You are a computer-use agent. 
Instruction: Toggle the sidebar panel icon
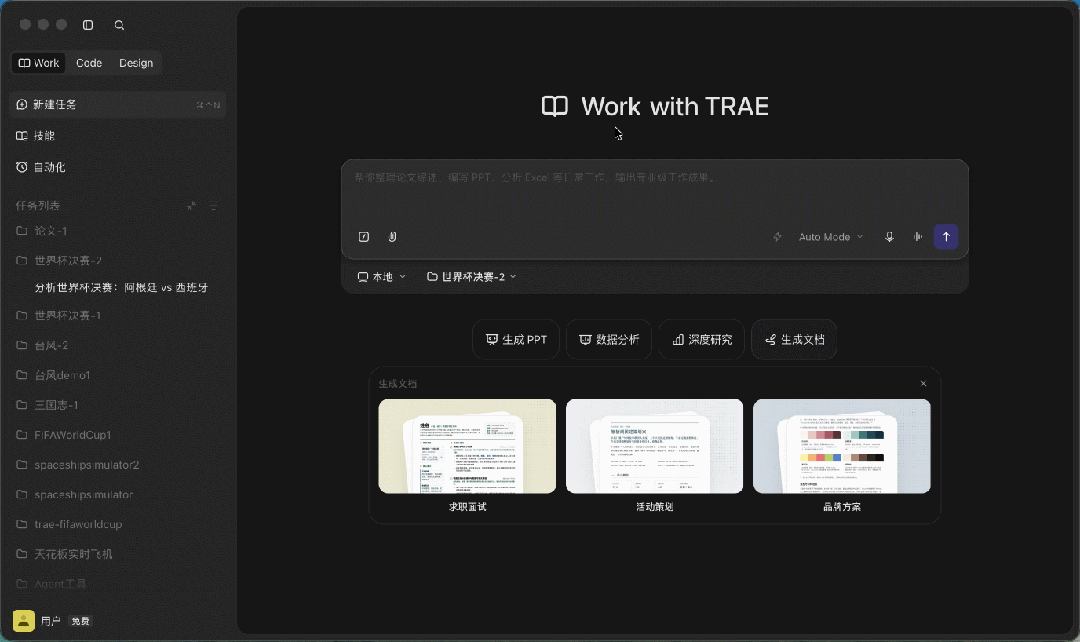[x=88, y=25]
